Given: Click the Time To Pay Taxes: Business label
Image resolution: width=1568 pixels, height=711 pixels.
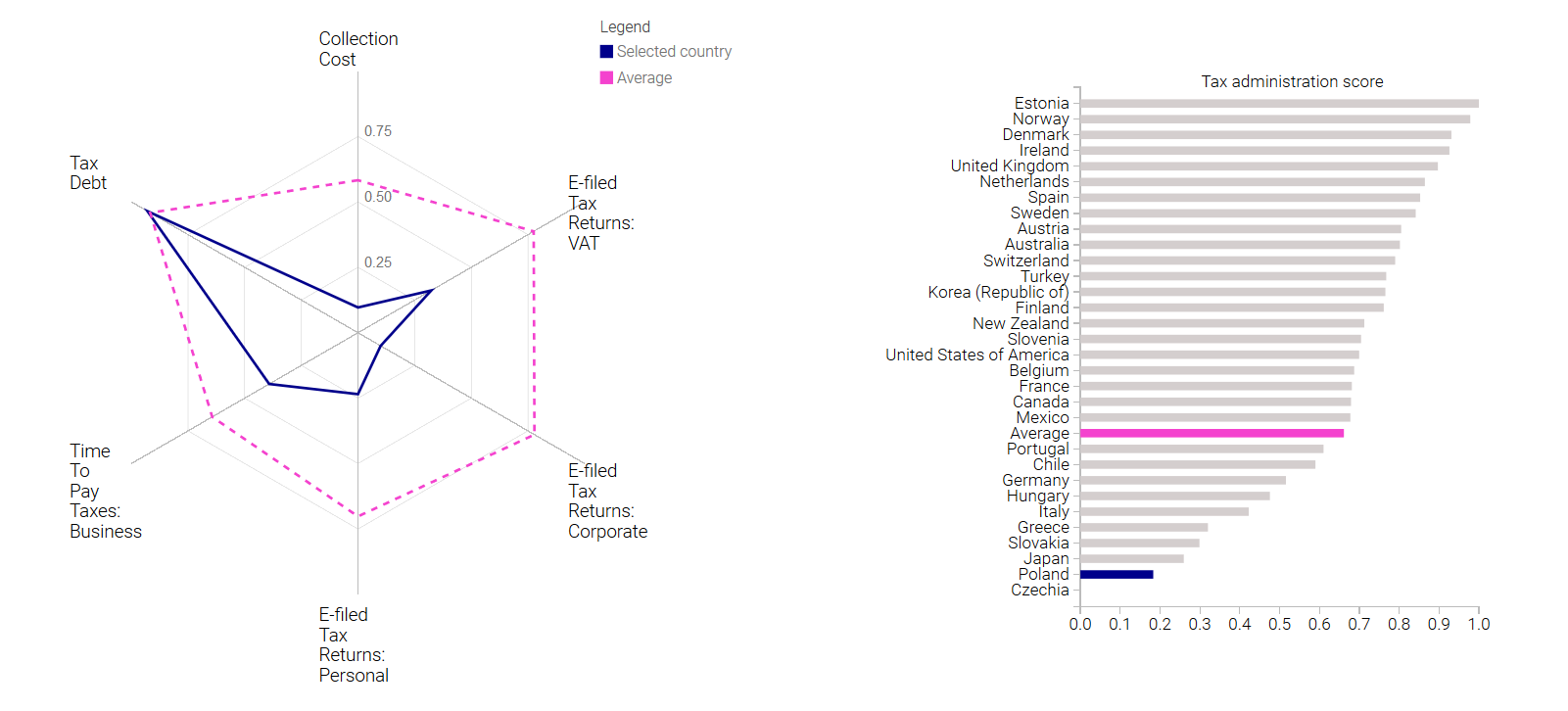Looking at the screenshot, I should pos(106,491).
